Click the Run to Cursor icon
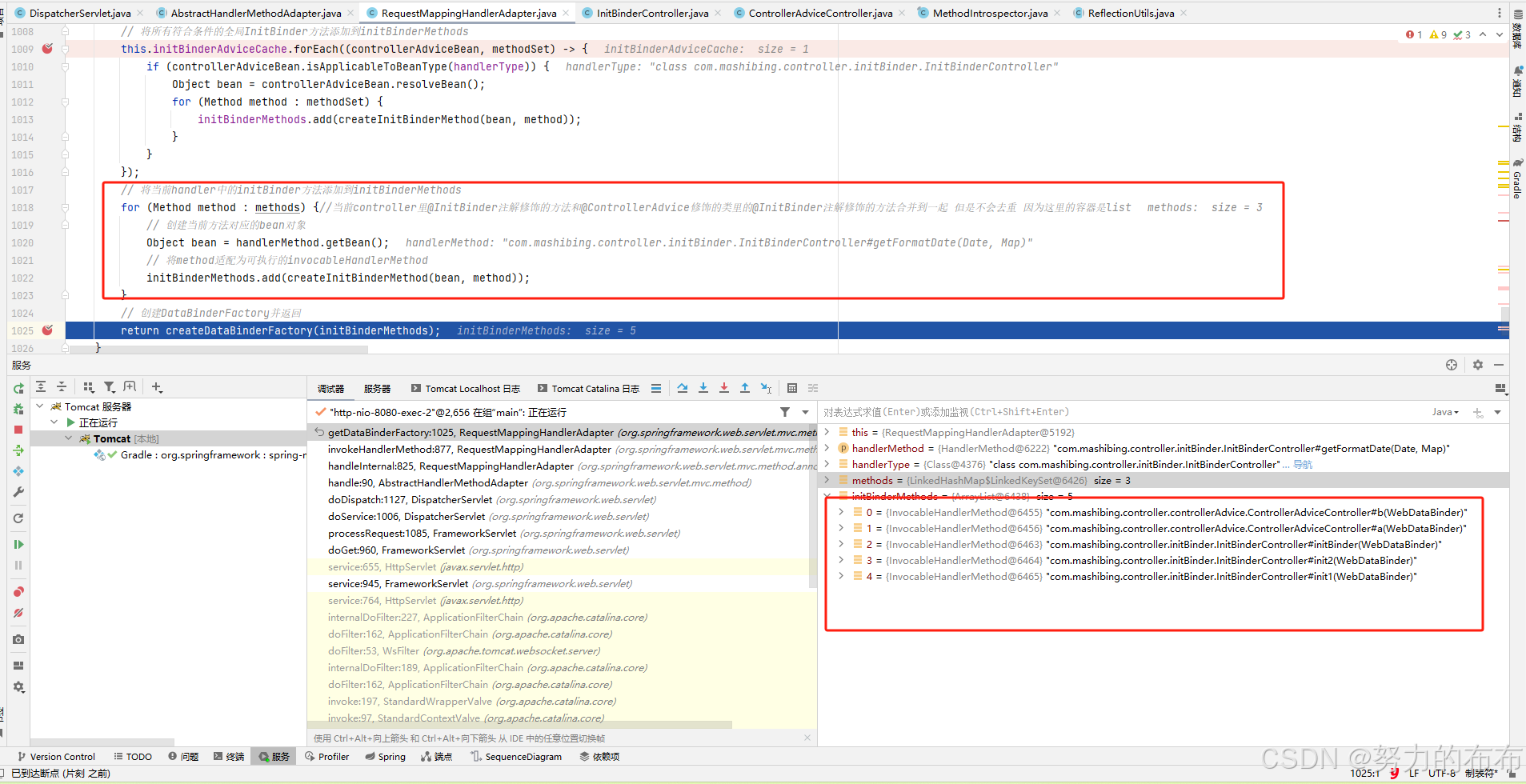 (x=766, y=388)
